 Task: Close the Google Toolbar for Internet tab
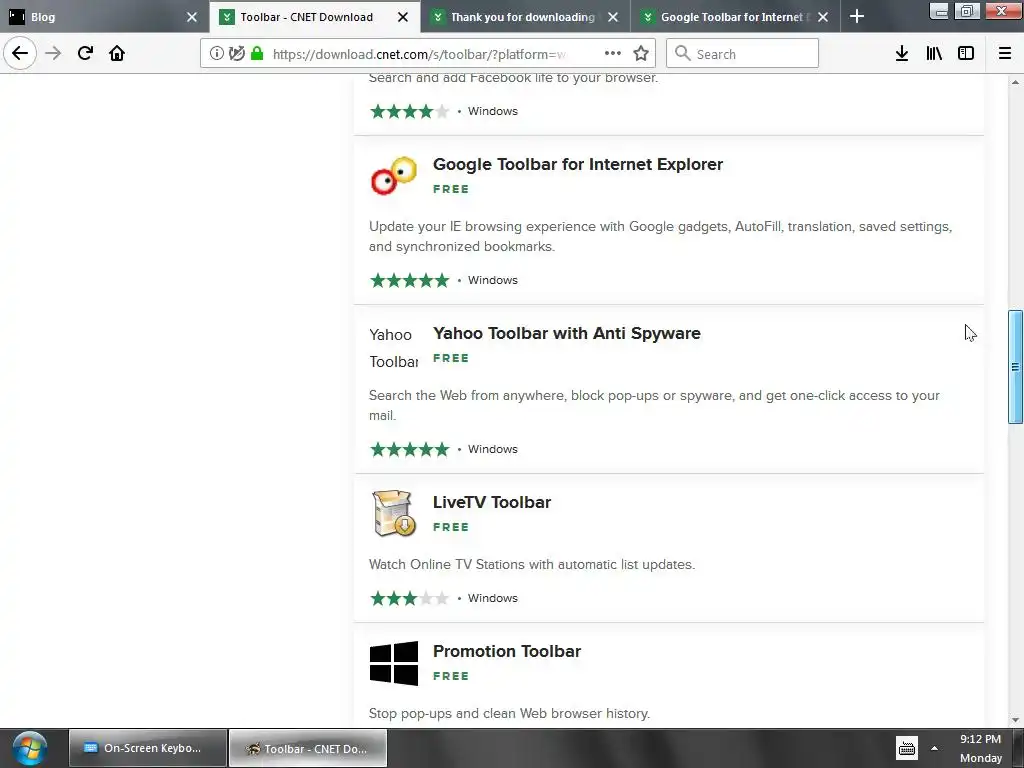(x=823, y=17)
